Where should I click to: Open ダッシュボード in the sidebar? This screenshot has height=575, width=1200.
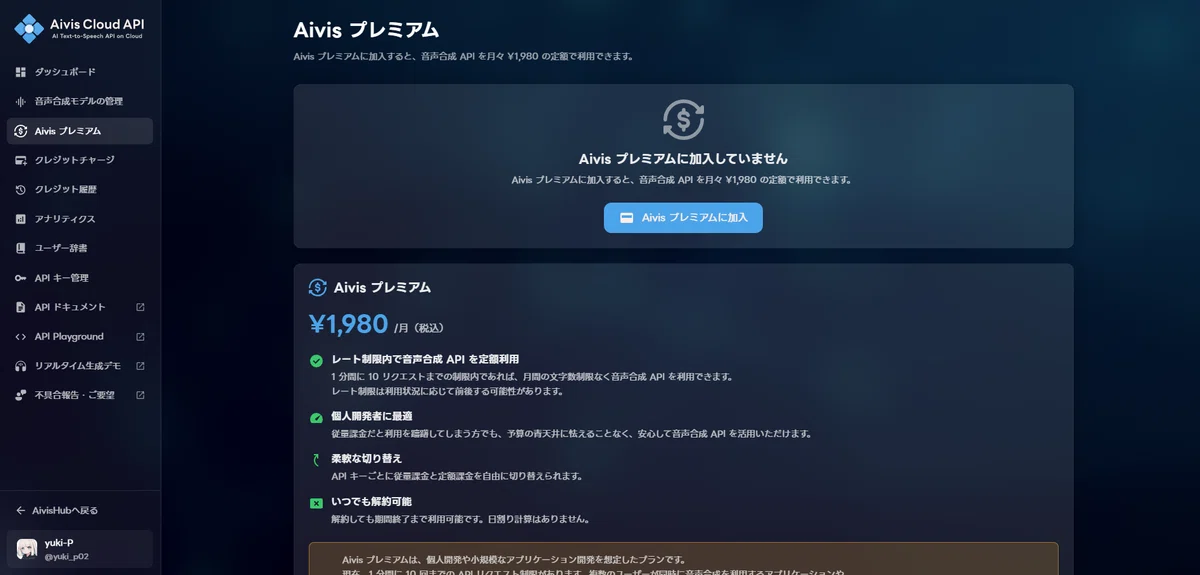pyautogui.click(x=80, y=72)
